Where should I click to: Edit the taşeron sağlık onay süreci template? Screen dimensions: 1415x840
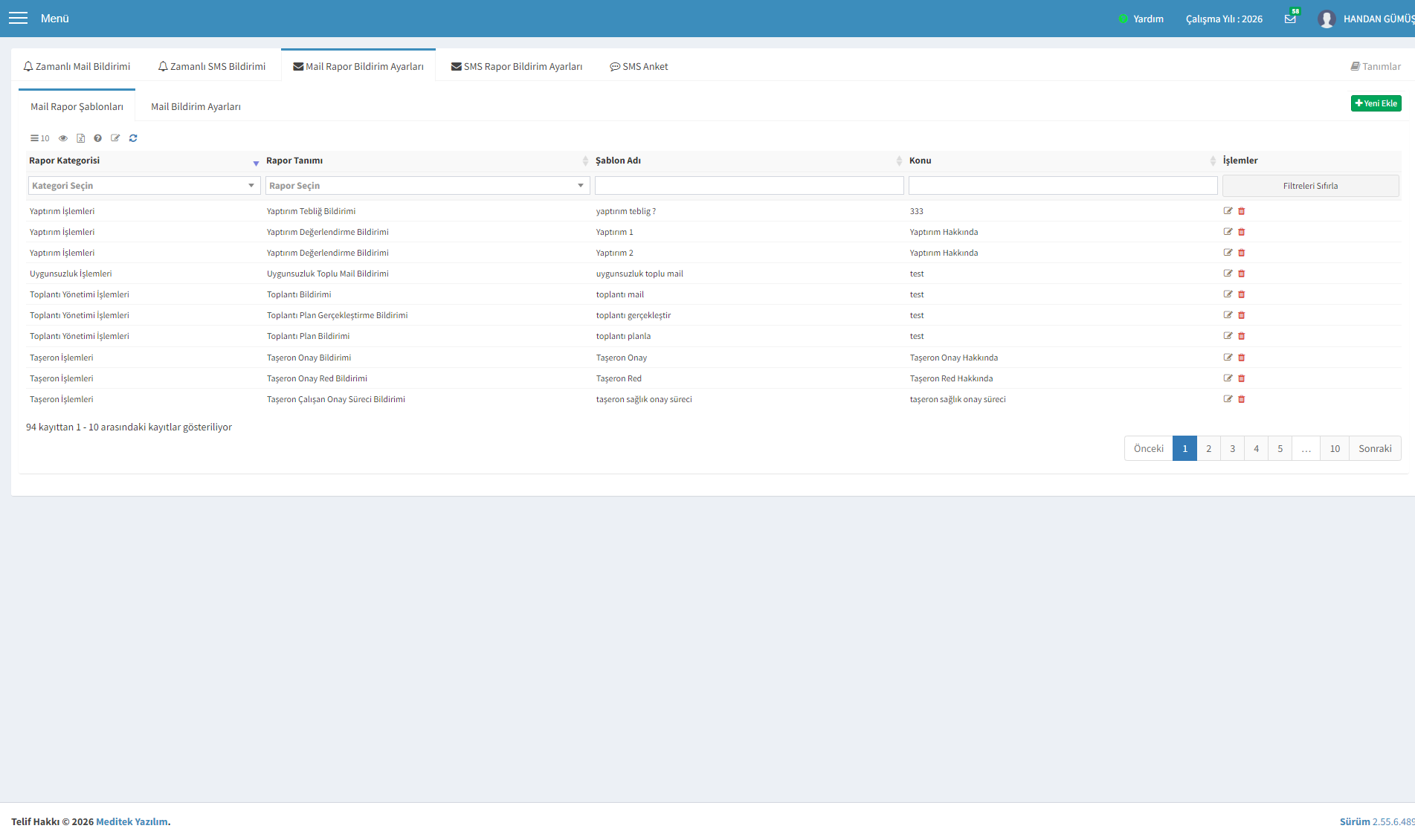[1228, 399]
